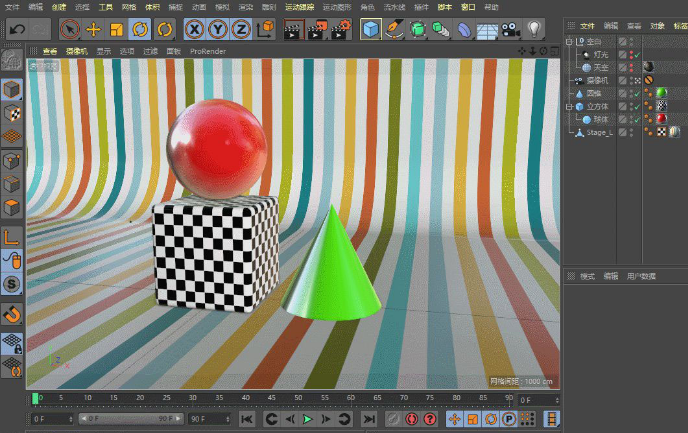Image resolution: width=688 pixels, height=433 pixels.
Task: Collapse the 空白 null object tree
Action: point(568,41)
